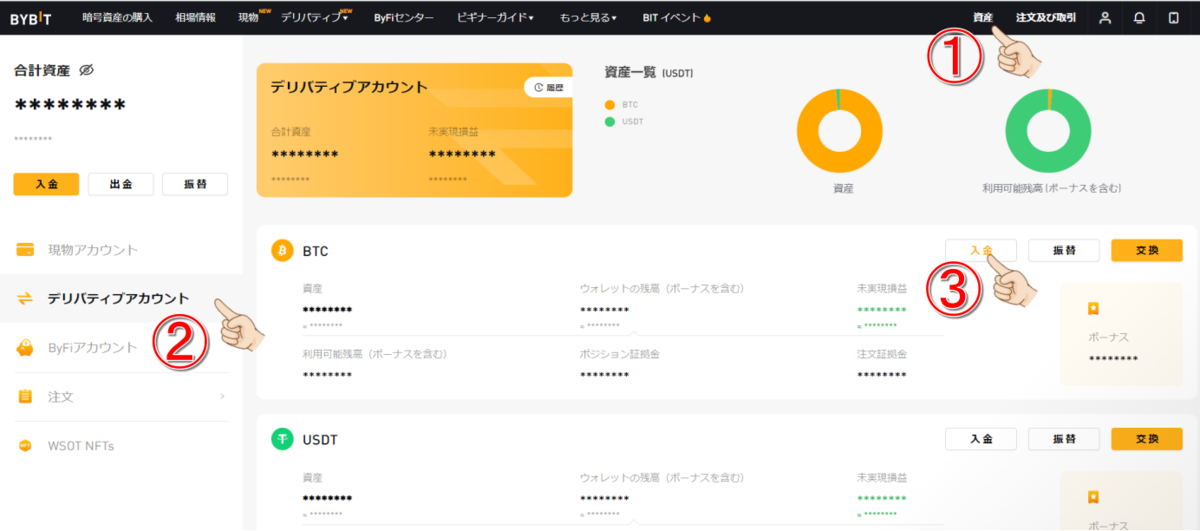
Task: Open BIT イベント in the top navigation
Action: 670,18
